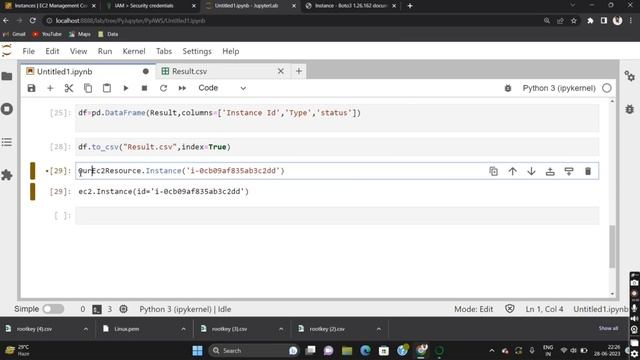This screenshot has width=640, height=360.
Task: Click the empty code cell at bottom
Action: 337,216
